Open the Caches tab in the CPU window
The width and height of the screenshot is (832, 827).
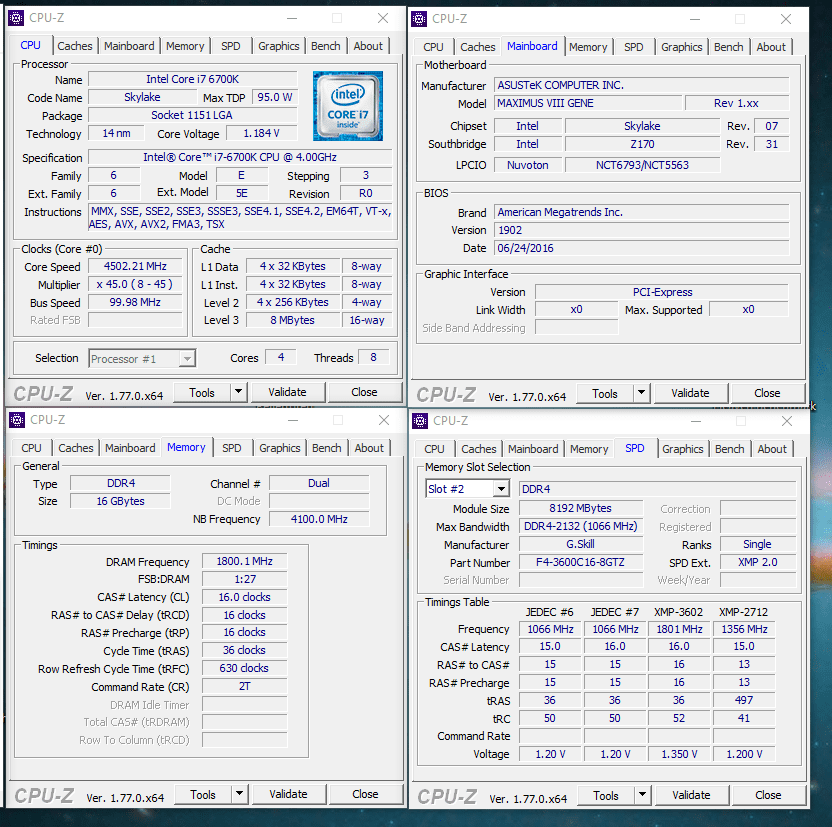tap(74, 46)
